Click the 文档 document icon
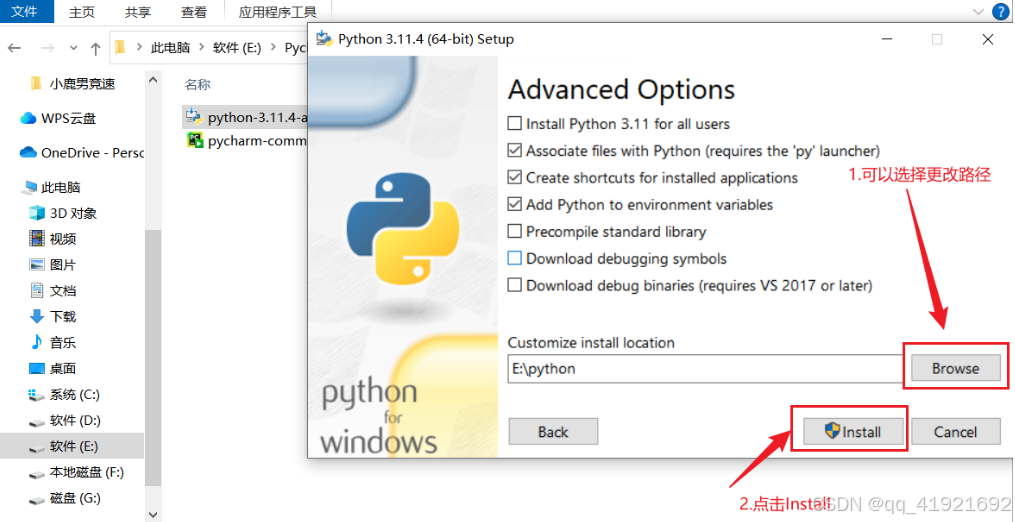The height and width of the screenshot is (522, 1015). (x=37, y=291)
